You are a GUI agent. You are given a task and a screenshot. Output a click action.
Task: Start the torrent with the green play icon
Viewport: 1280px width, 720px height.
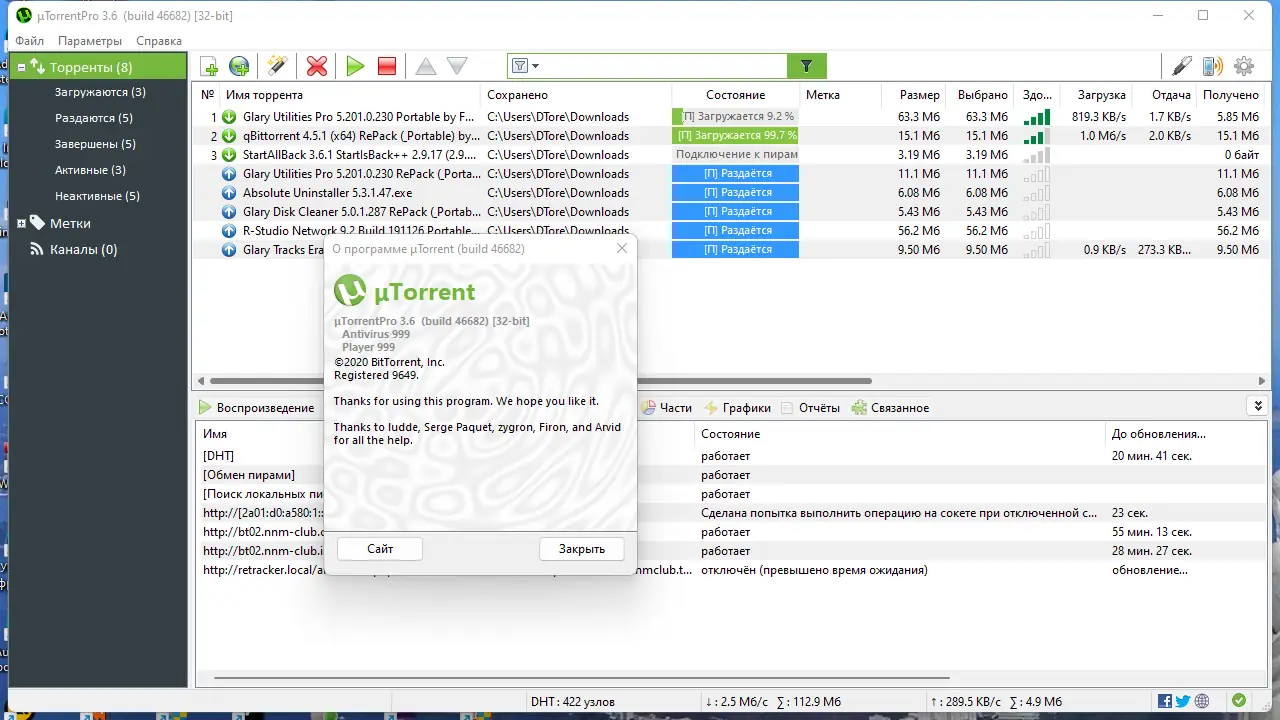click(x=355, y=67)
